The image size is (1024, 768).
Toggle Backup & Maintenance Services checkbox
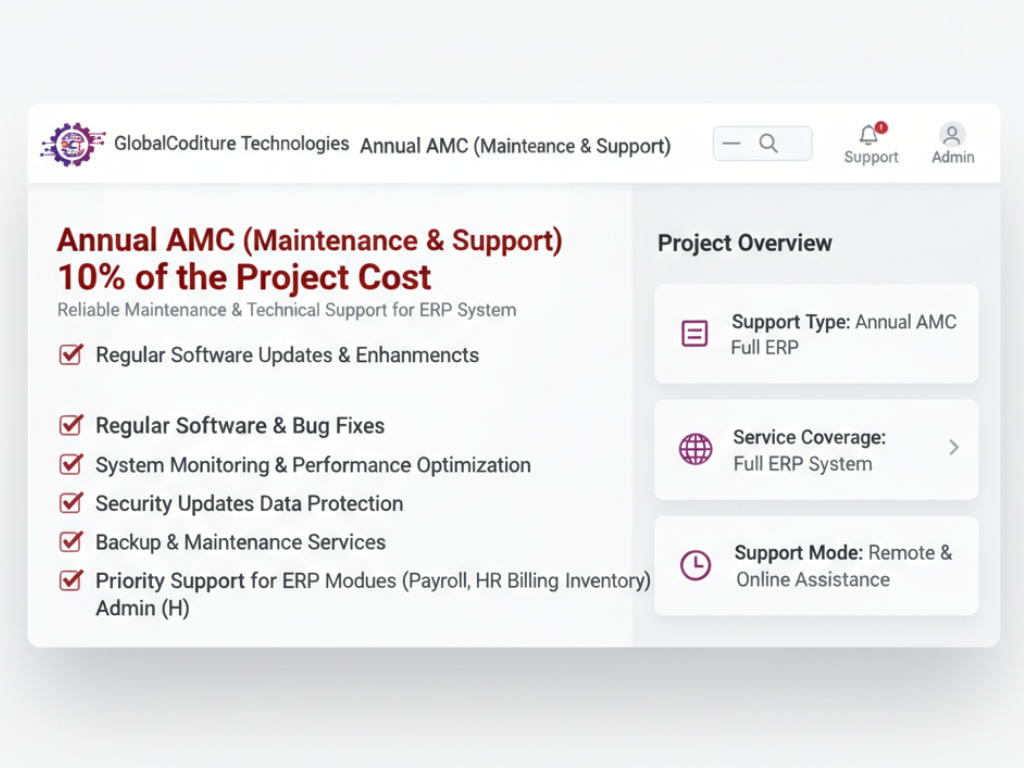point(71,541)
